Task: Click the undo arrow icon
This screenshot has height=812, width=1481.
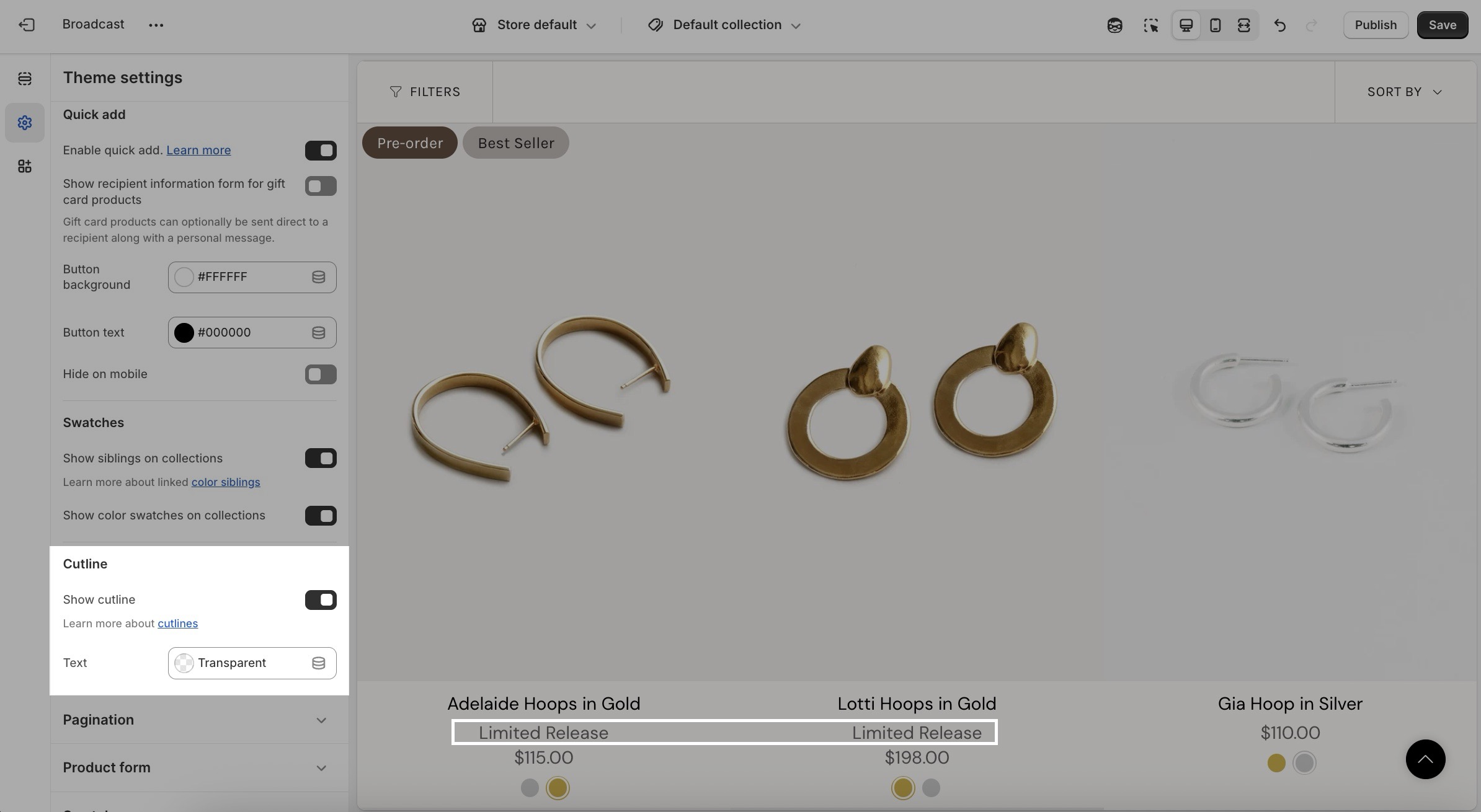Action: [x=1279, y=25]
